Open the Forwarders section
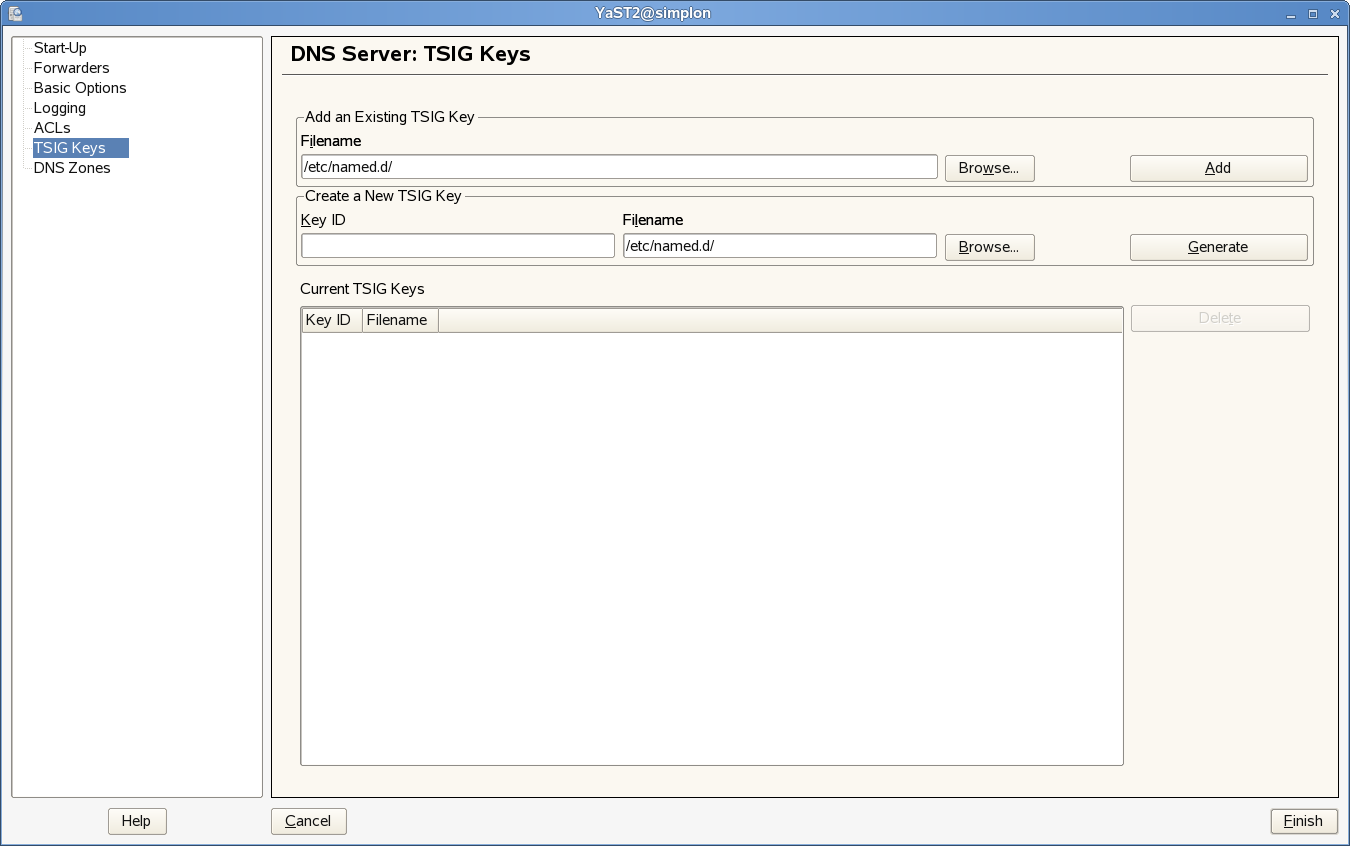This screenshot has height=846, width=1350. pos(71,68)
